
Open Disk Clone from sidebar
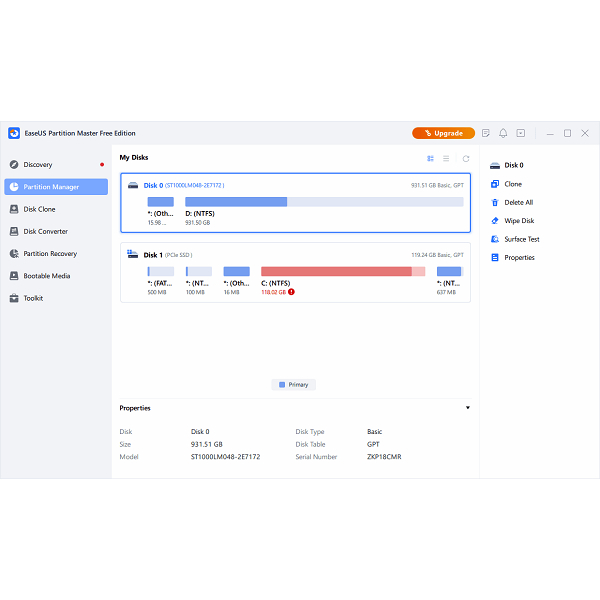[x=56, y=209]
